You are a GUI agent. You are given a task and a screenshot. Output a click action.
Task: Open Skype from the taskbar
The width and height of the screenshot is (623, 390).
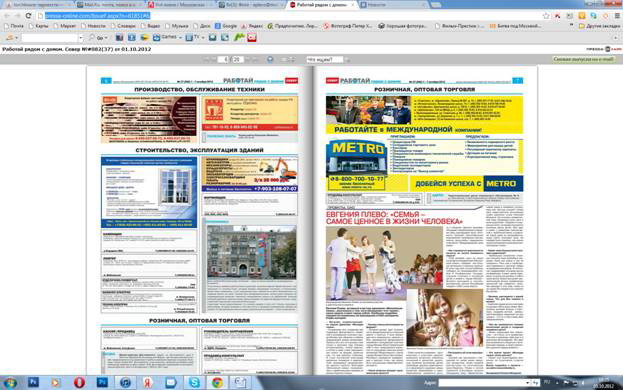(x=194, y=382)
